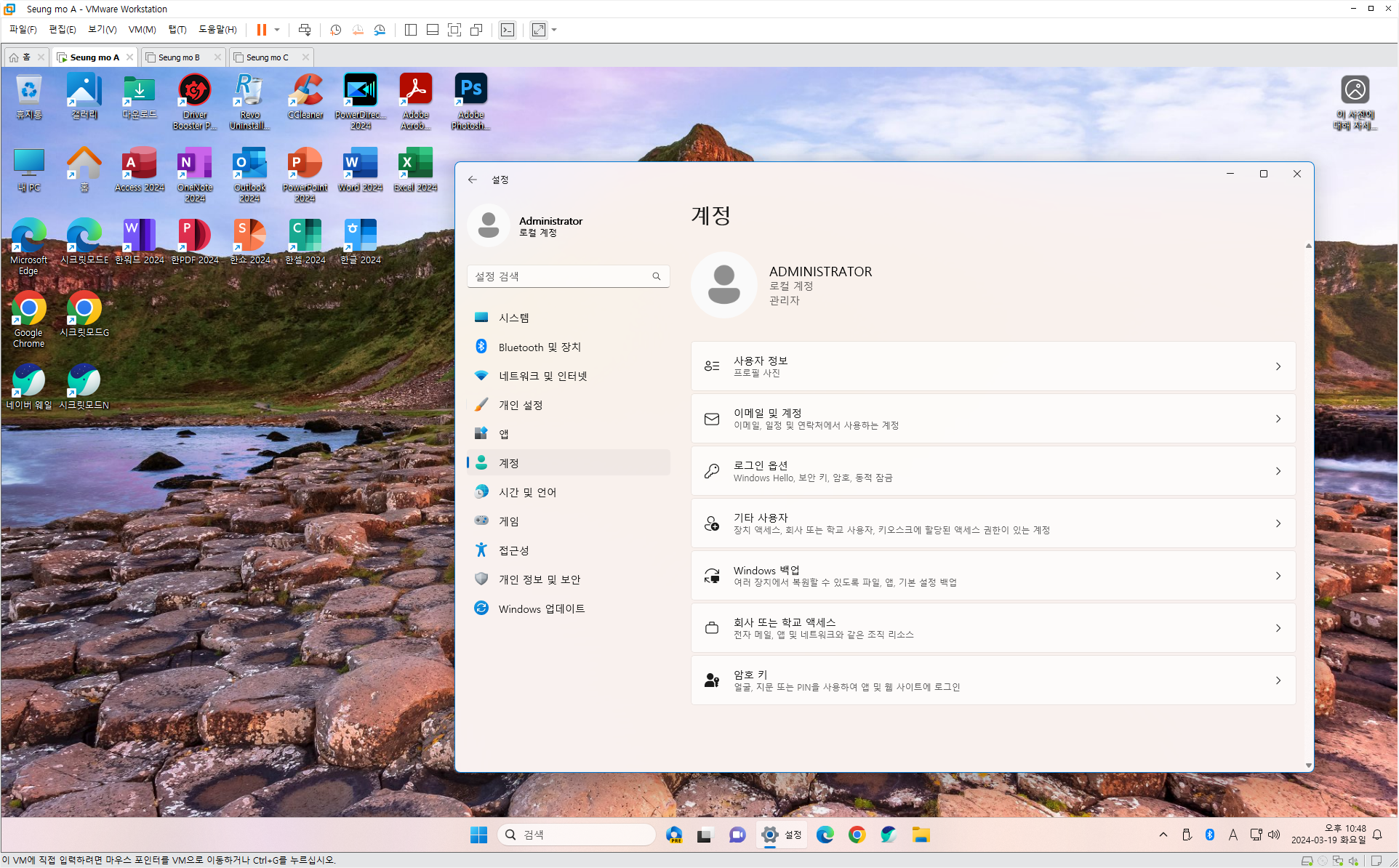This screenshot has width=1399, height=868.
Task: Select Bluetooth 및 장치 in sidebar
Action: pyautogui.click(x=569, y=347)
